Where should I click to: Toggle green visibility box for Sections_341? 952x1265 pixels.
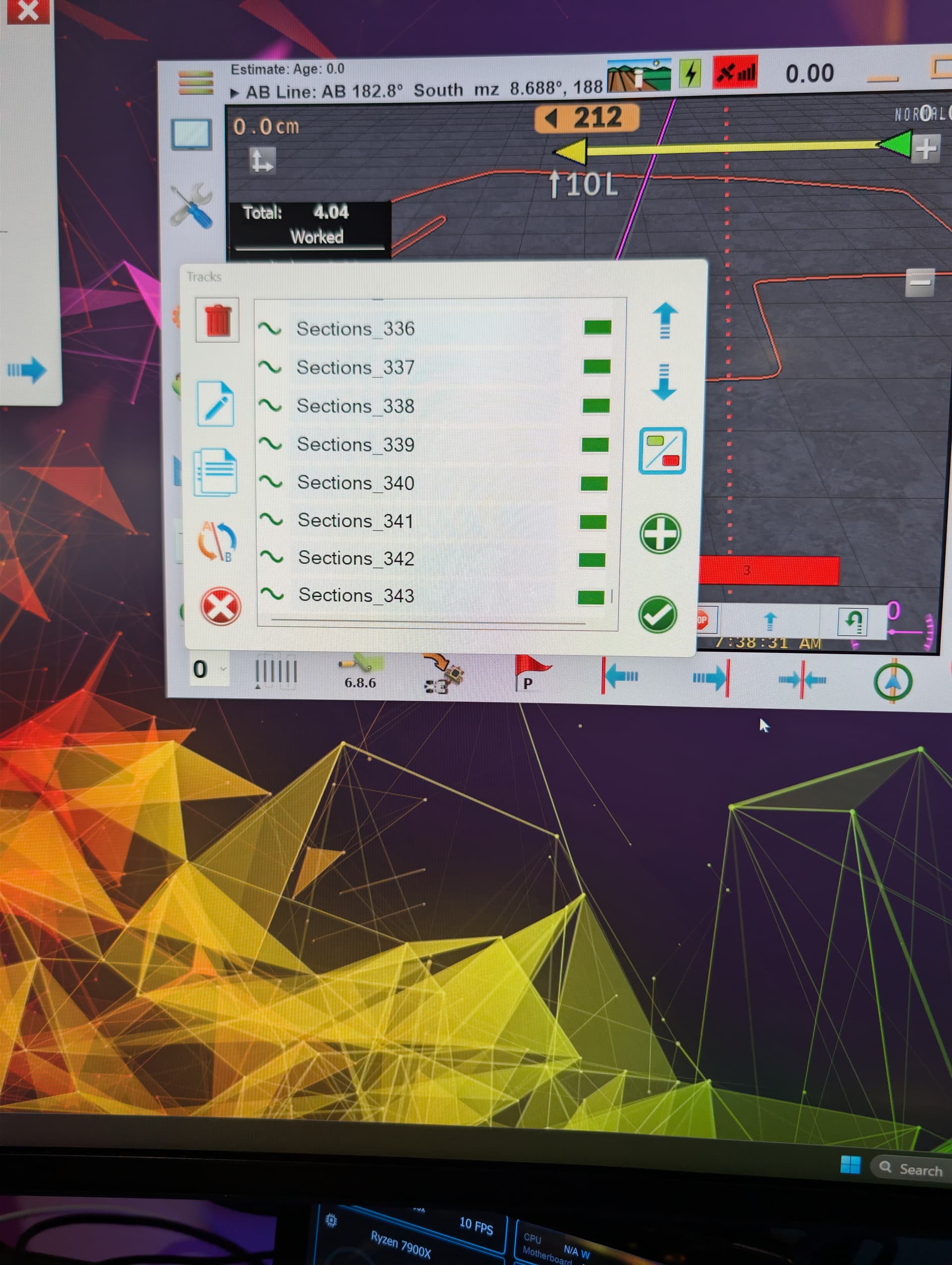tap(593, 521)
